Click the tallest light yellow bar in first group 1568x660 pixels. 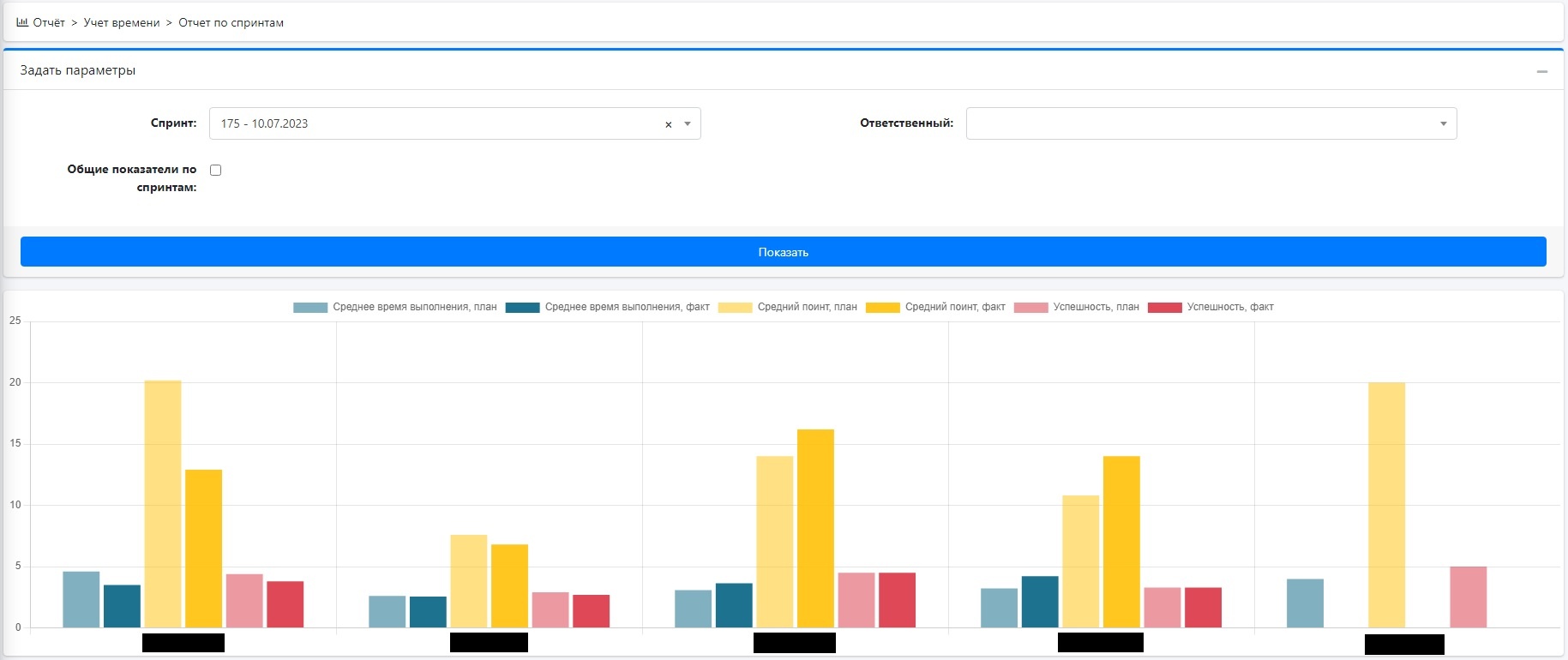point(163,504)
